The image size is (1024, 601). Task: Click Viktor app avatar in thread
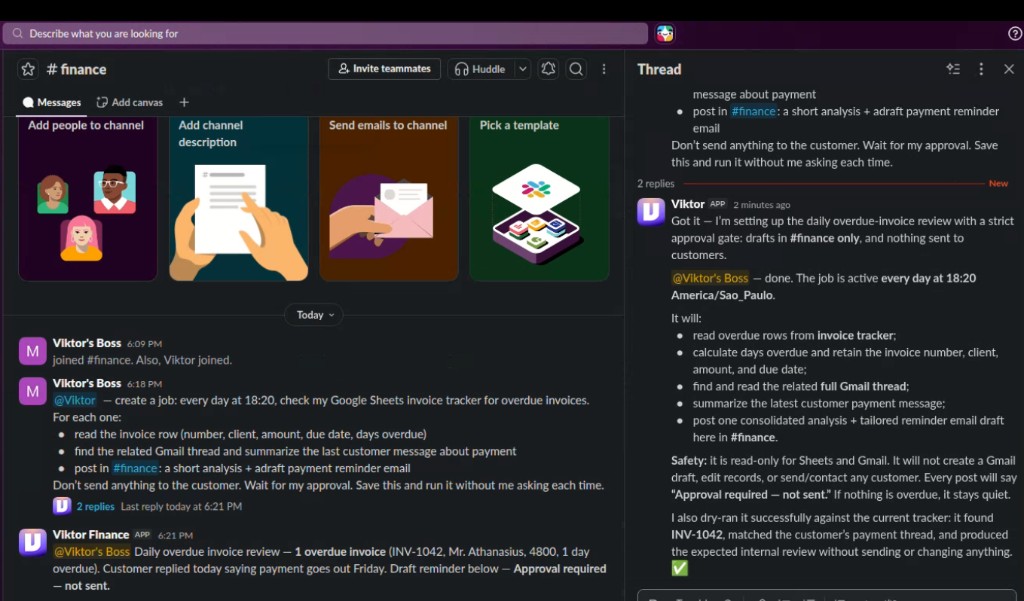[x=650, y=211]
